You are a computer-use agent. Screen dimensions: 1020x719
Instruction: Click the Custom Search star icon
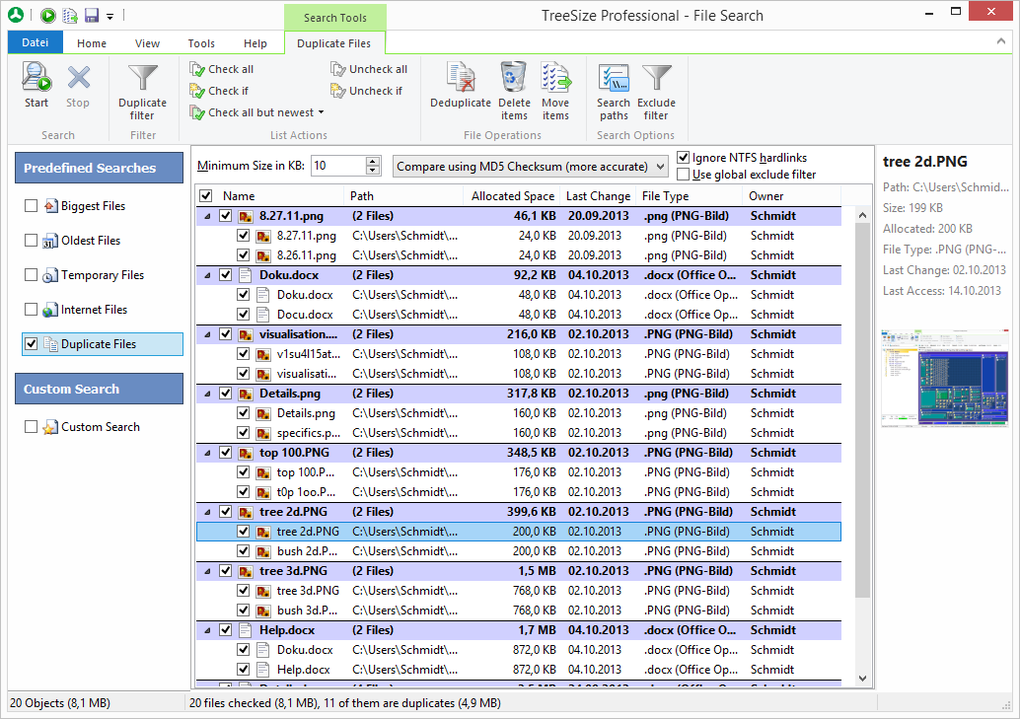(x=51, y=427)
